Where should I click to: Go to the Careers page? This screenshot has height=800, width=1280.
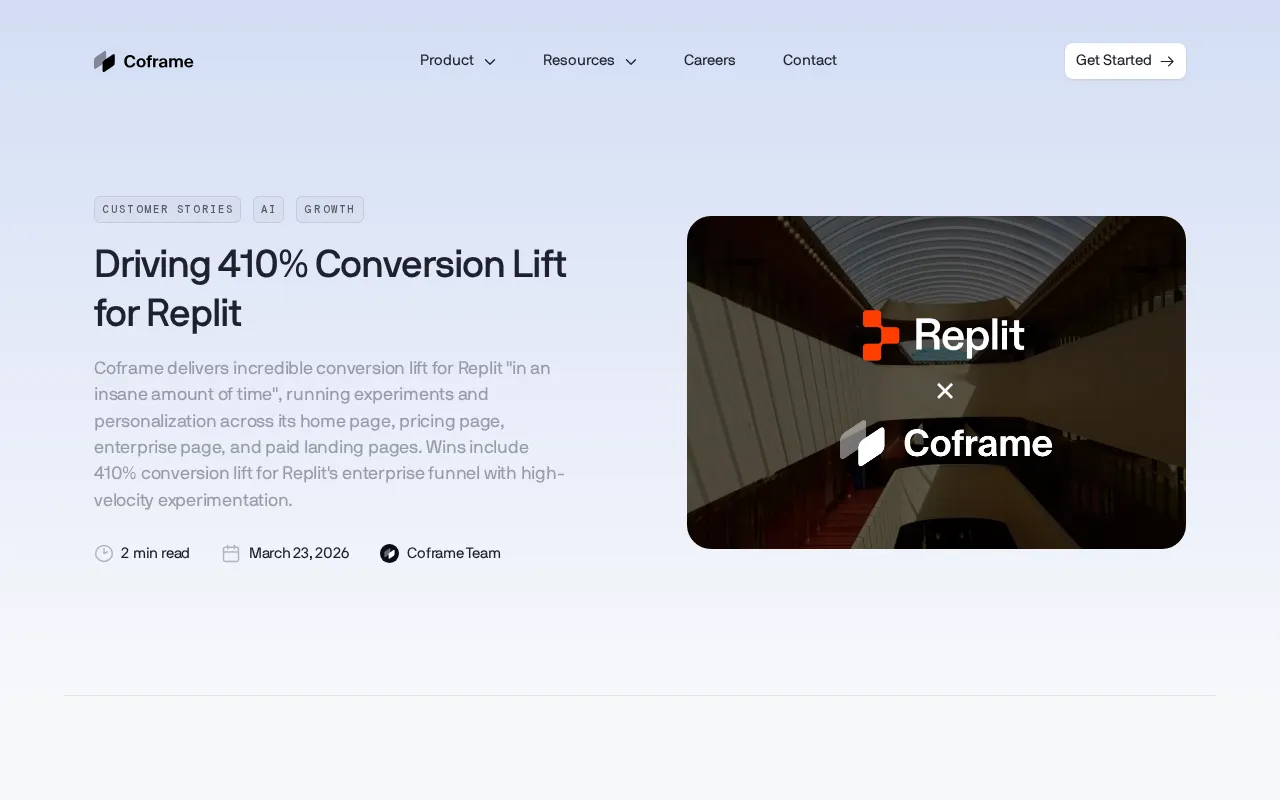coord(710,61)
